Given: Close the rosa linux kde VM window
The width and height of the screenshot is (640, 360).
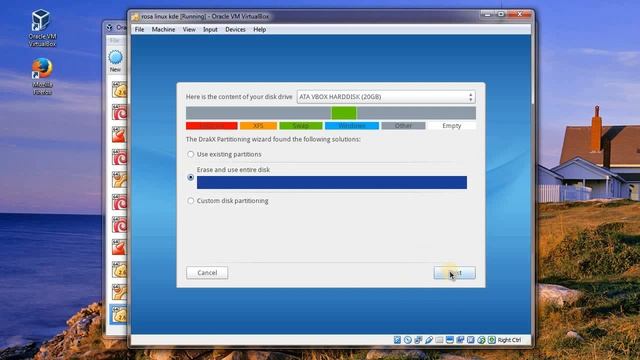Looking at the screenshot, I should [520, 14].
